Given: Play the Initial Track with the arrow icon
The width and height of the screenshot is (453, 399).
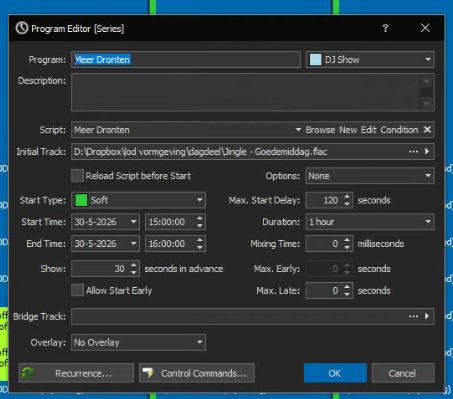Looking at the screenshot, I should (427, 151).
